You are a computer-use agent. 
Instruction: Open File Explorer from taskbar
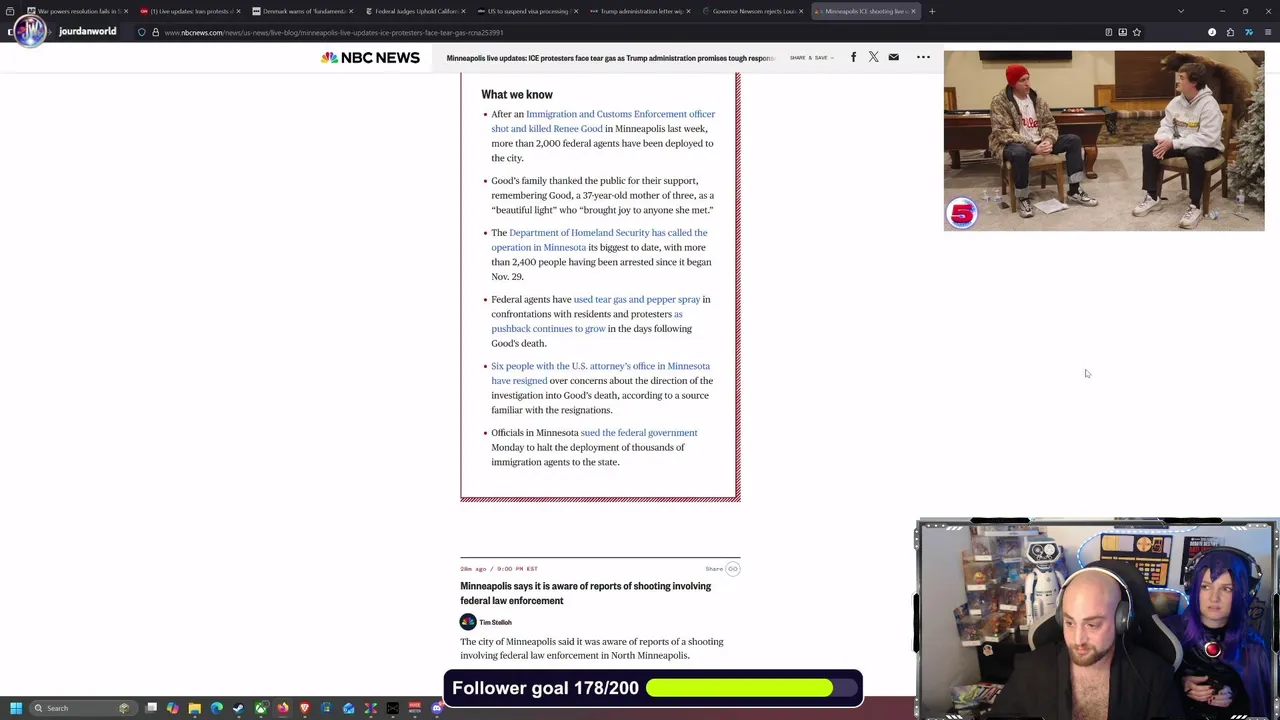(195, 708)
